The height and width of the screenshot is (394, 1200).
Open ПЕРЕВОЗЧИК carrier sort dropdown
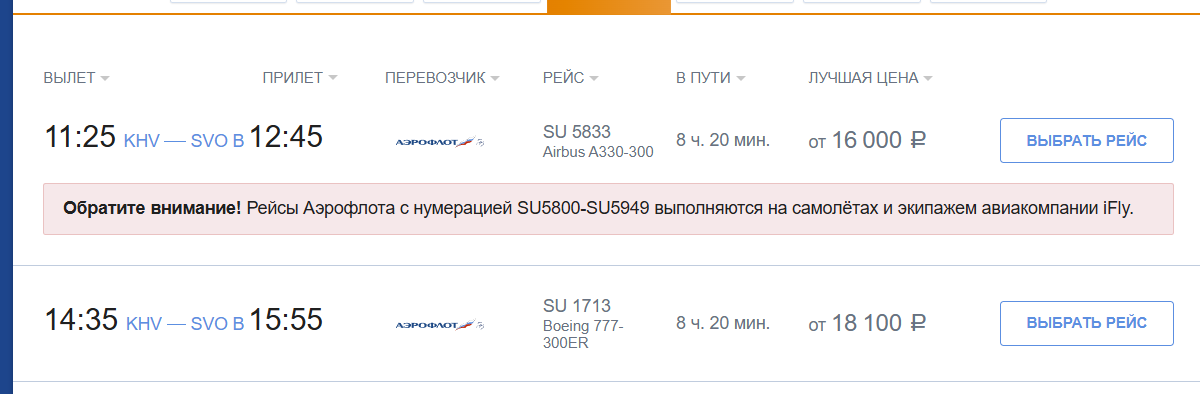coord(441,78)
